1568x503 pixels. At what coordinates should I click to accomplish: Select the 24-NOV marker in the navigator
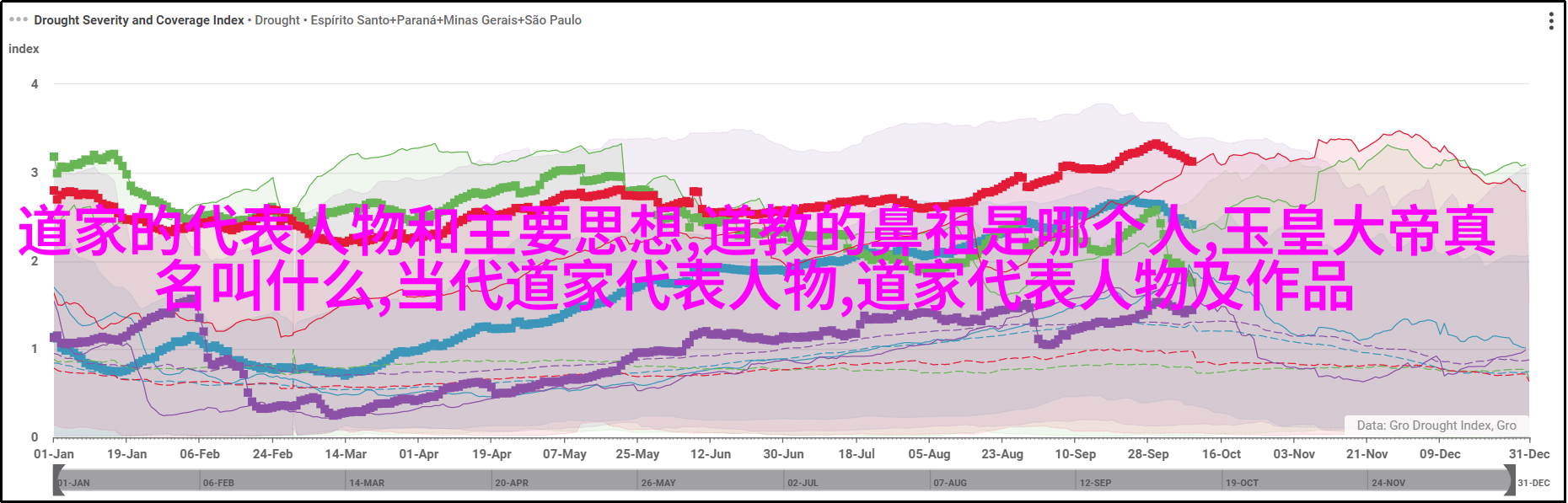(x=1388, y=483)
